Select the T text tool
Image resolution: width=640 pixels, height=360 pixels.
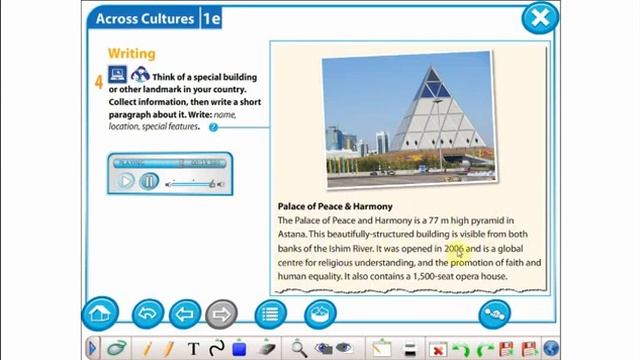193,349
